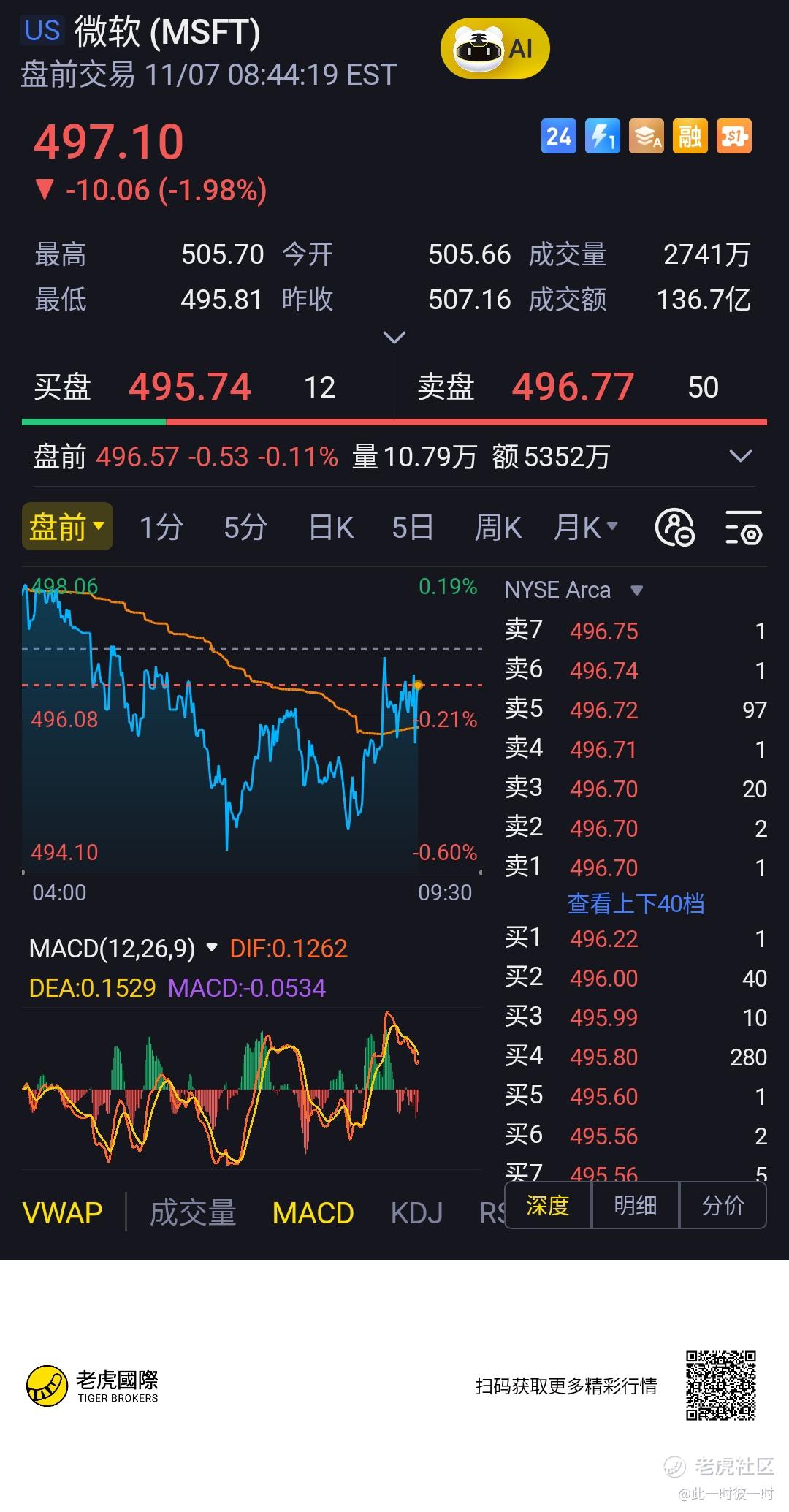Tap the current price 497.10

109,141
